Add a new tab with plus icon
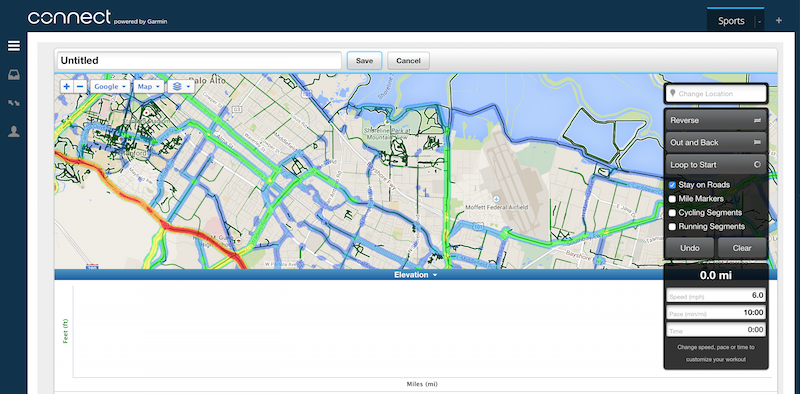800x394 pixels. click(779, 21)
